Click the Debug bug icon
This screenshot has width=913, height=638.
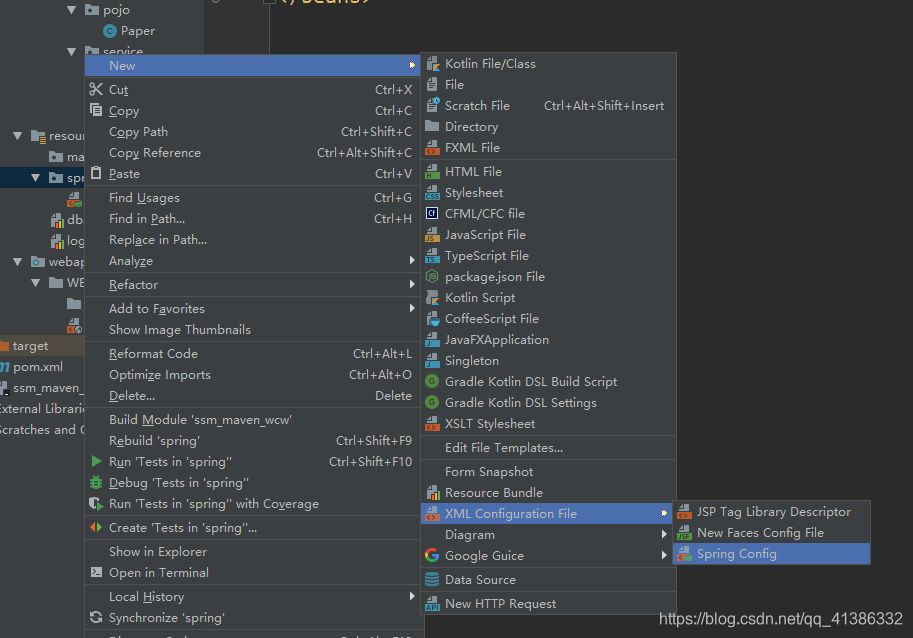[96, 482]
